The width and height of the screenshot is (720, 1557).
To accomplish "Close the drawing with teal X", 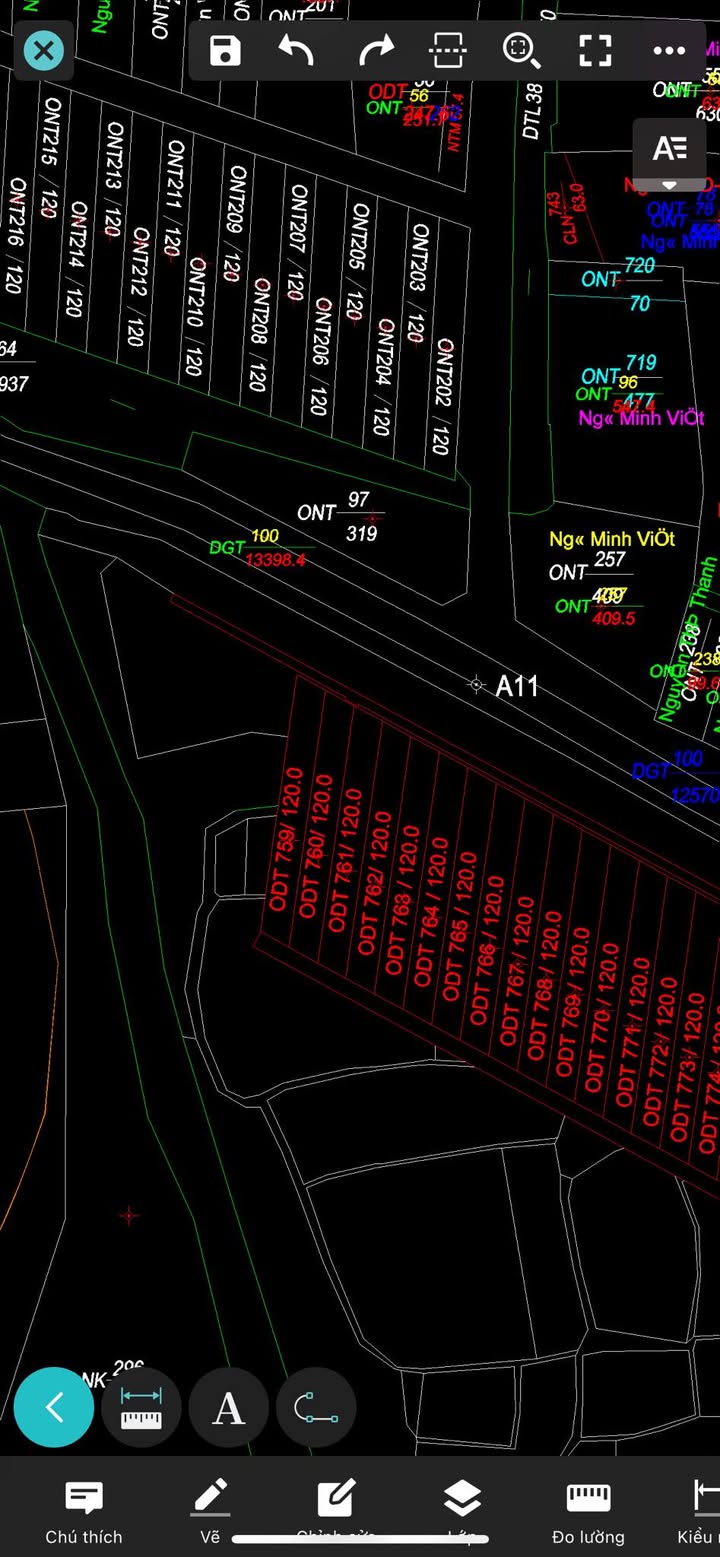I will click(x=43, y=50).
